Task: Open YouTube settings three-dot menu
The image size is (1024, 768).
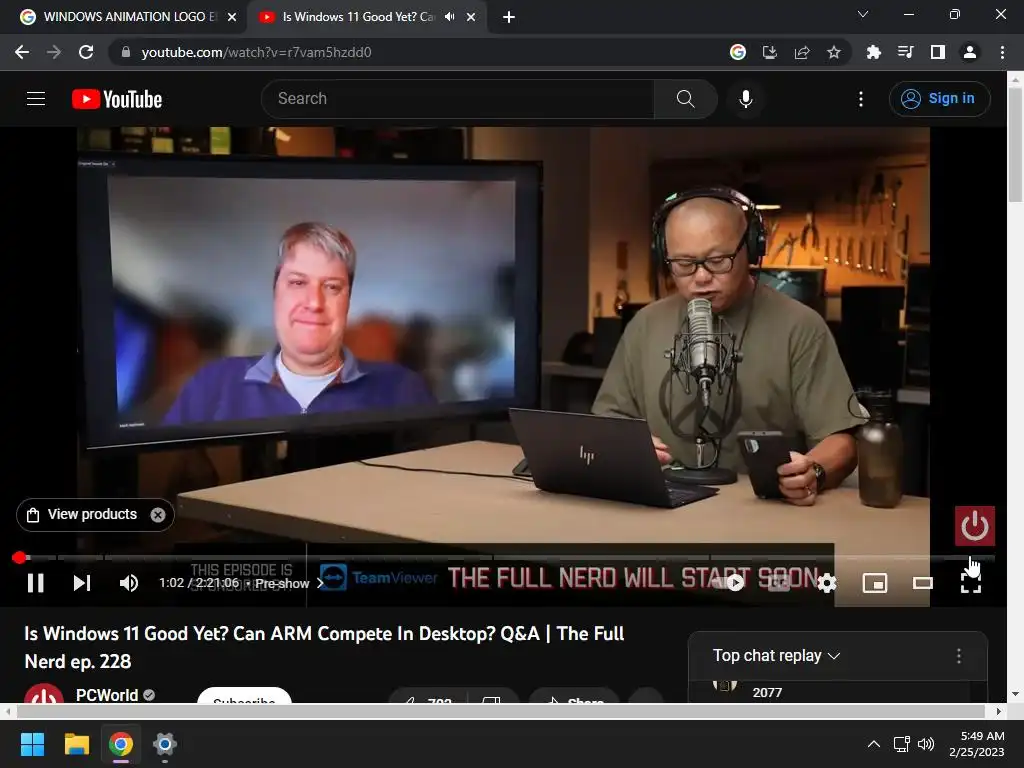Action: coord(861,99)
